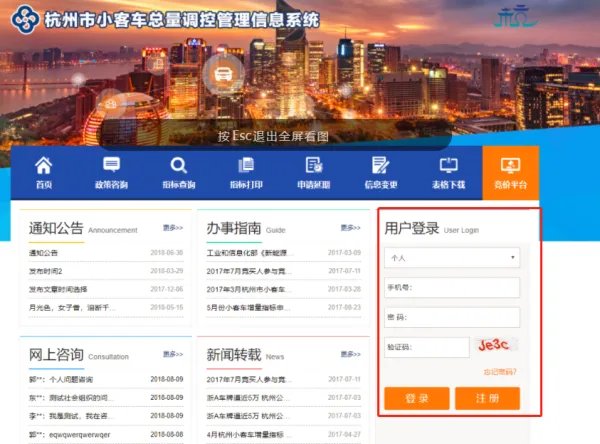Select the 信息变更 edit pencil icon
Screen dimensions: 600x444
[x=381, y=165]
